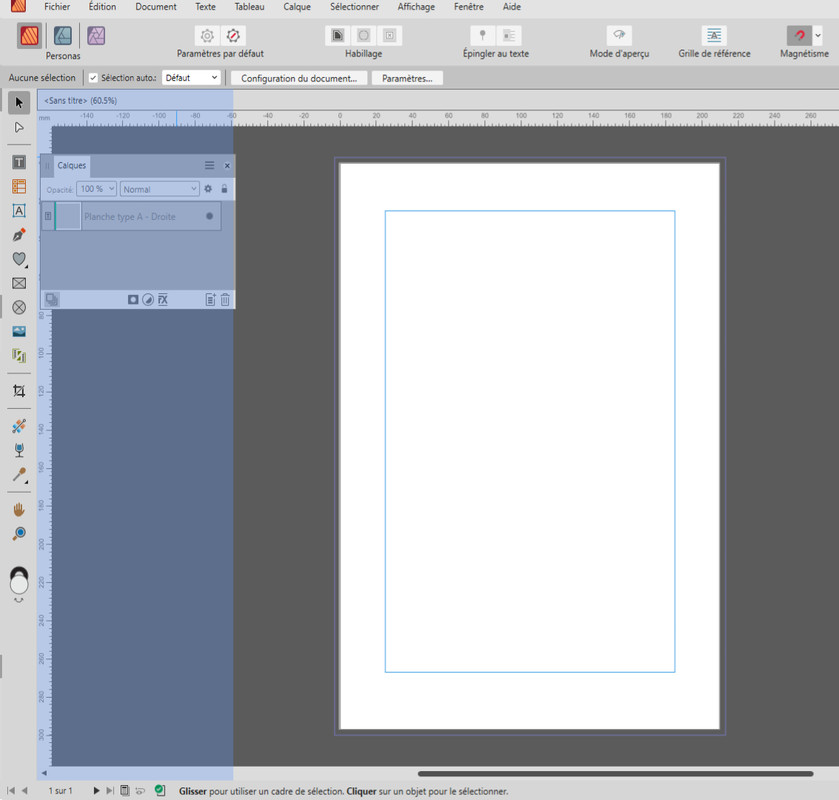
Task: Toggle edit all layers icon in Calques
Action: click(51, 299)
